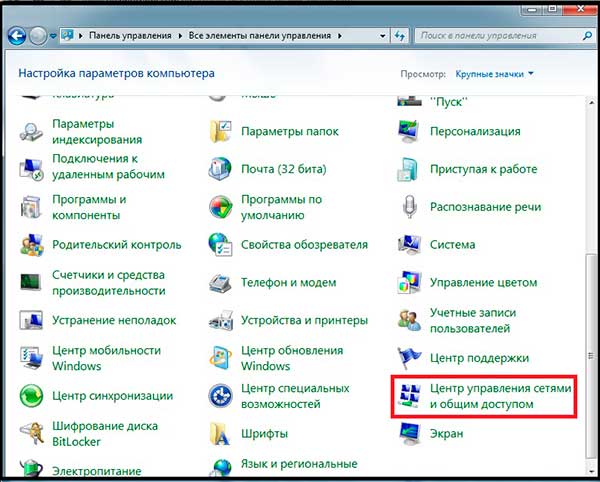600x482 pixels.
Task: Open the Центр поддержки link
Action: click(x=479, y=358)
